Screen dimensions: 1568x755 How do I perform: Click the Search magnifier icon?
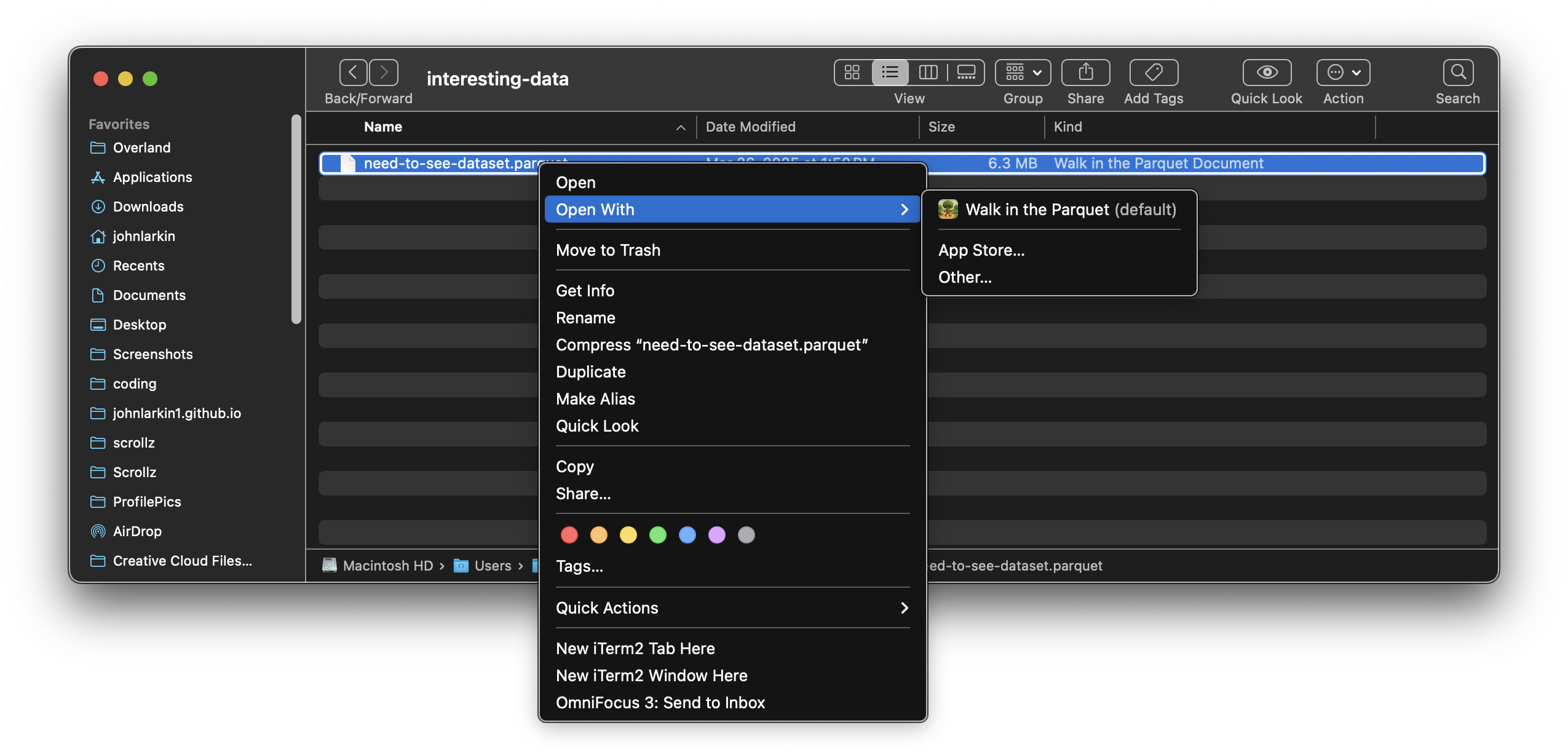[x=1458, y=73]
